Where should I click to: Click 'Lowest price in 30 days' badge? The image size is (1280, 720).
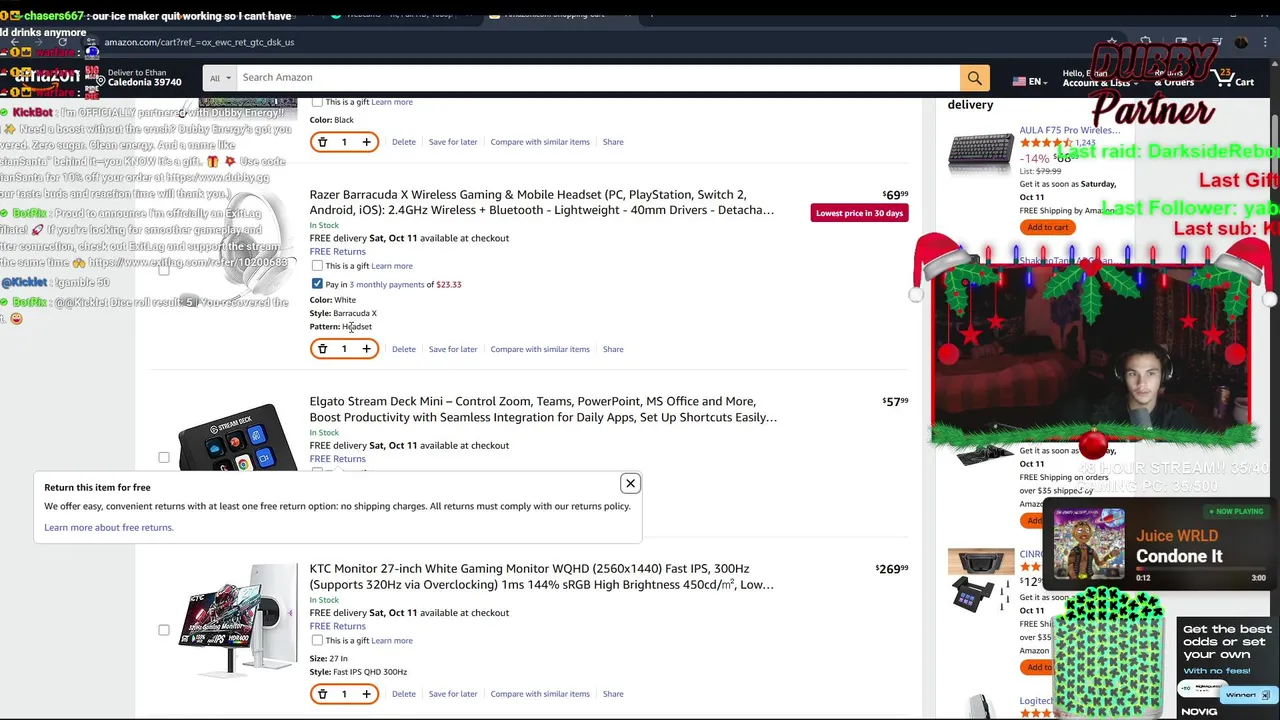point(859,213)
